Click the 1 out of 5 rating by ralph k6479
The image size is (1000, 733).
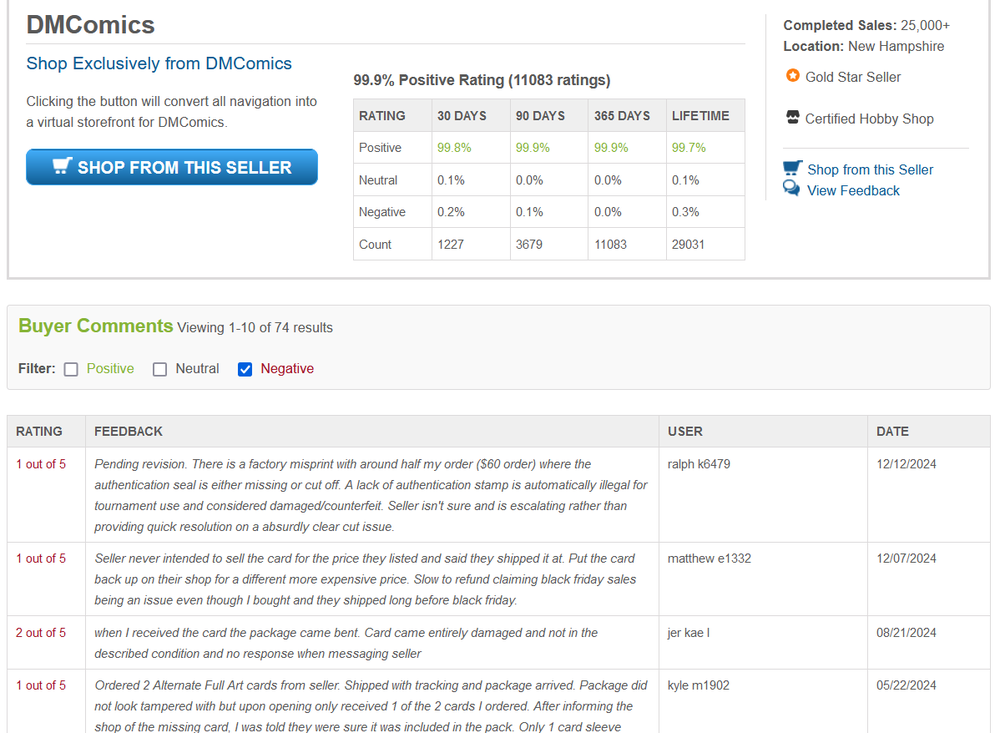tap(41, 464)
